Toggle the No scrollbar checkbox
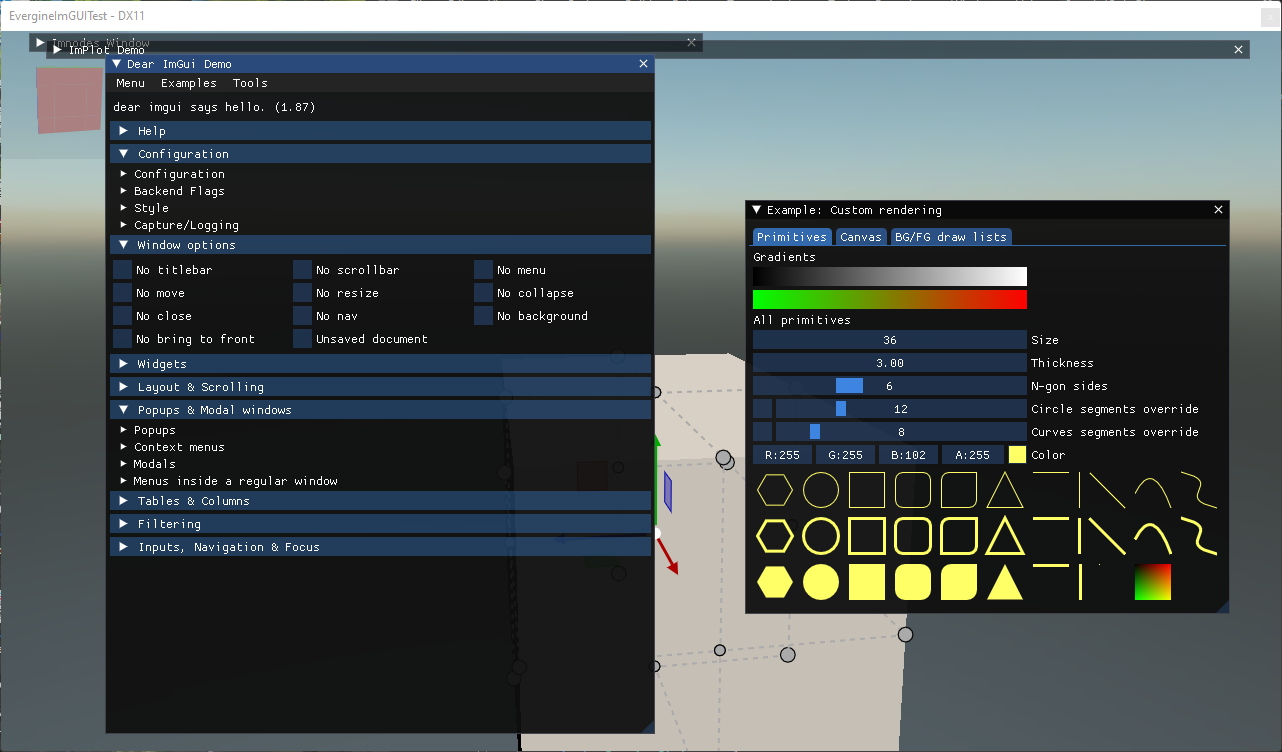Viewport: 1282px width, 752px height. pos(303,270)
